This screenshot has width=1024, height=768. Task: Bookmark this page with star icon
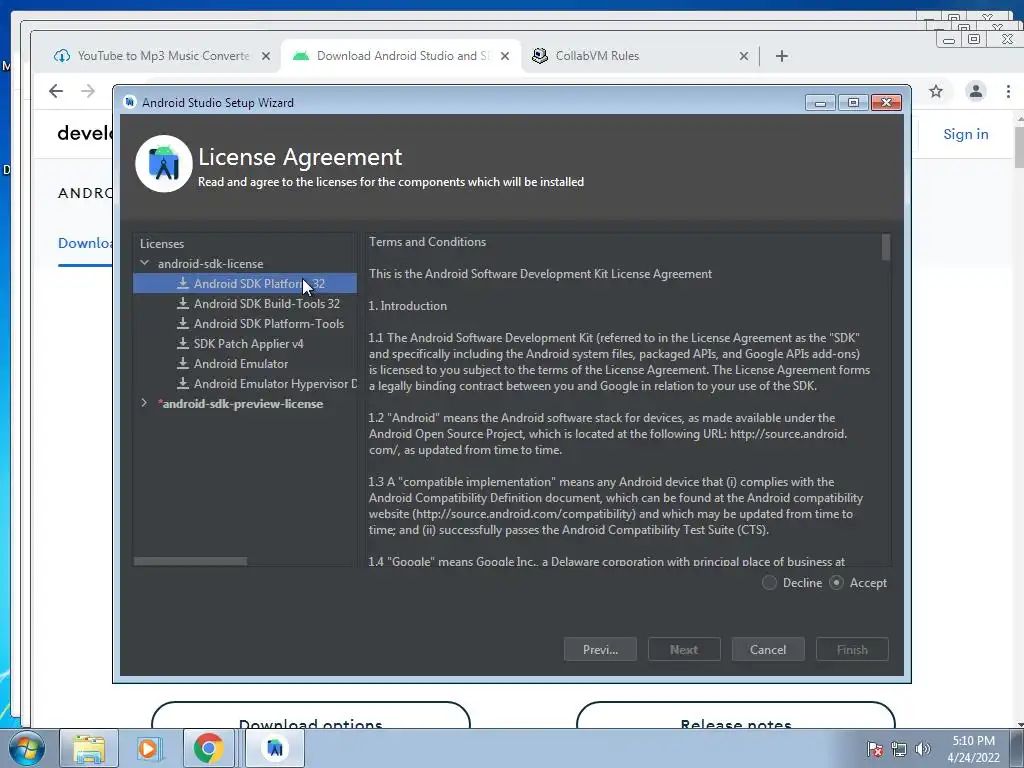tap(936, 91)
